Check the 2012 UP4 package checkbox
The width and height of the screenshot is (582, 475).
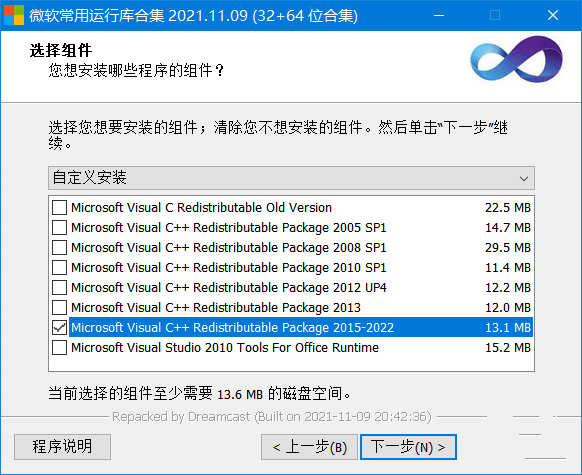click(59, 288)
